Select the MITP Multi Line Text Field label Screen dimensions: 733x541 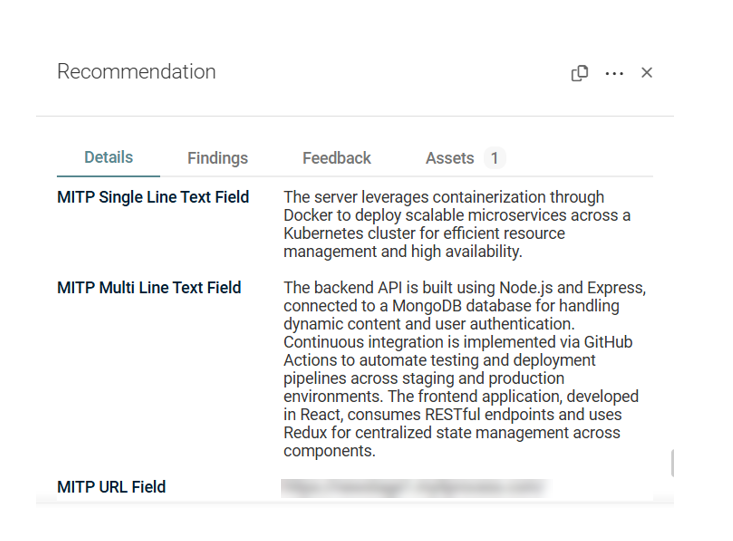149,288
